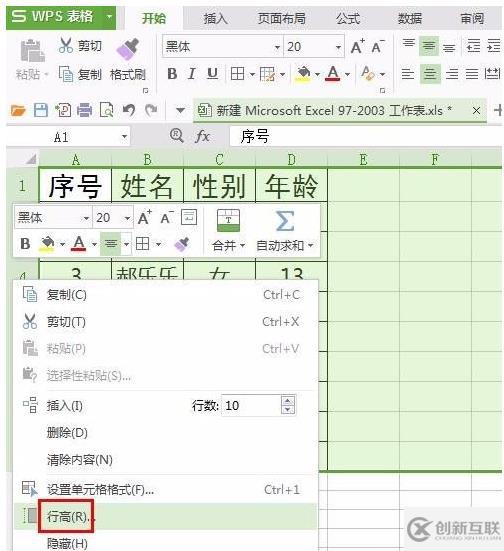Image resolution: width=504 pixels, height=551 pixels.
Task: Click the justify alignment icon
Action: 472,74
